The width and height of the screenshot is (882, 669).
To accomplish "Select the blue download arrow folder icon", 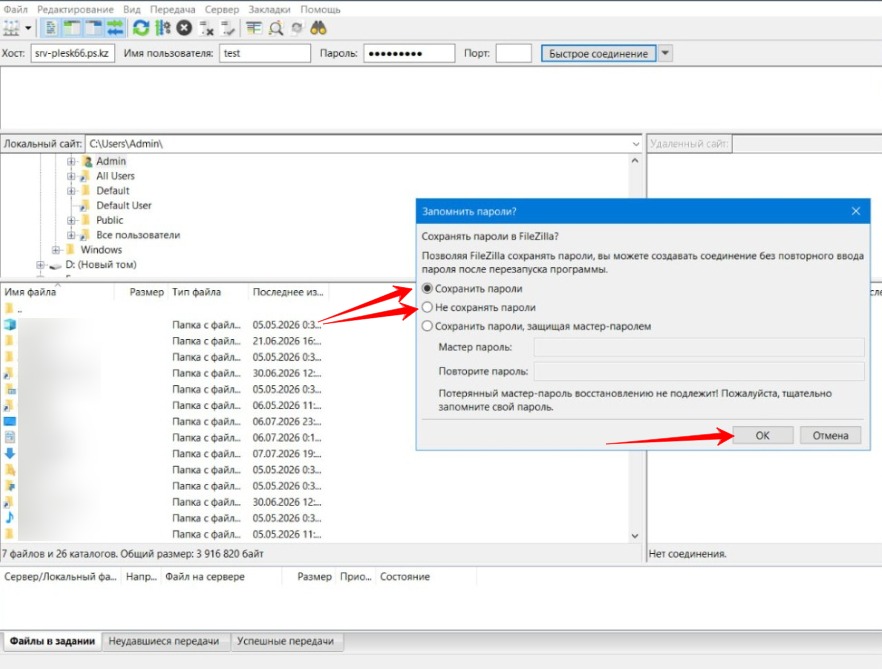I will (10, 454).
